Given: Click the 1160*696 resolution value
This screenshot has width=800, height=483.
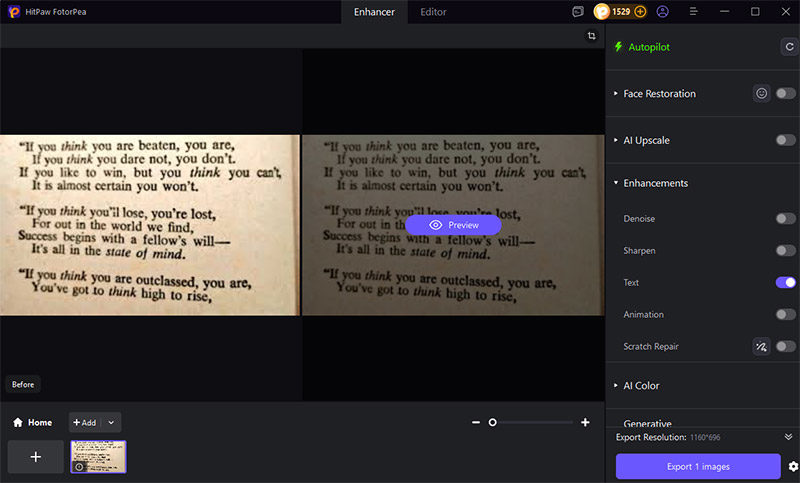Looking at the screenshot, I should [705, 438].
